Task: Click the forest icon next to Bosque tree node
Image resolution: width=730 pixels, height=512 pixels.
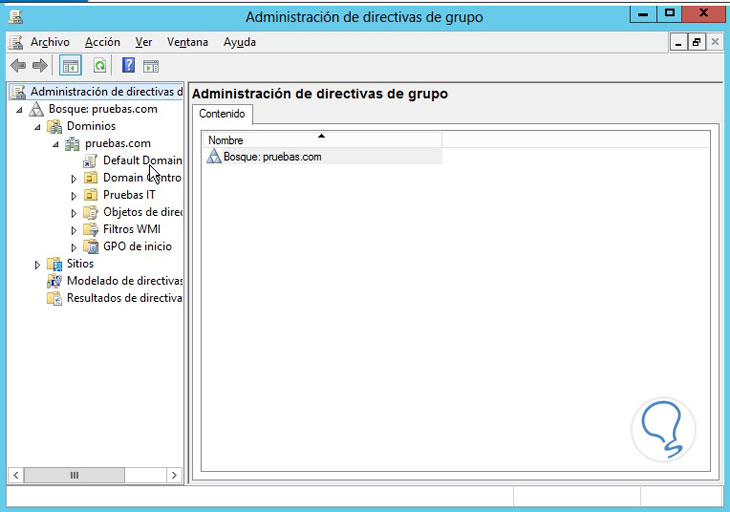Action: [x=36, y=109]
